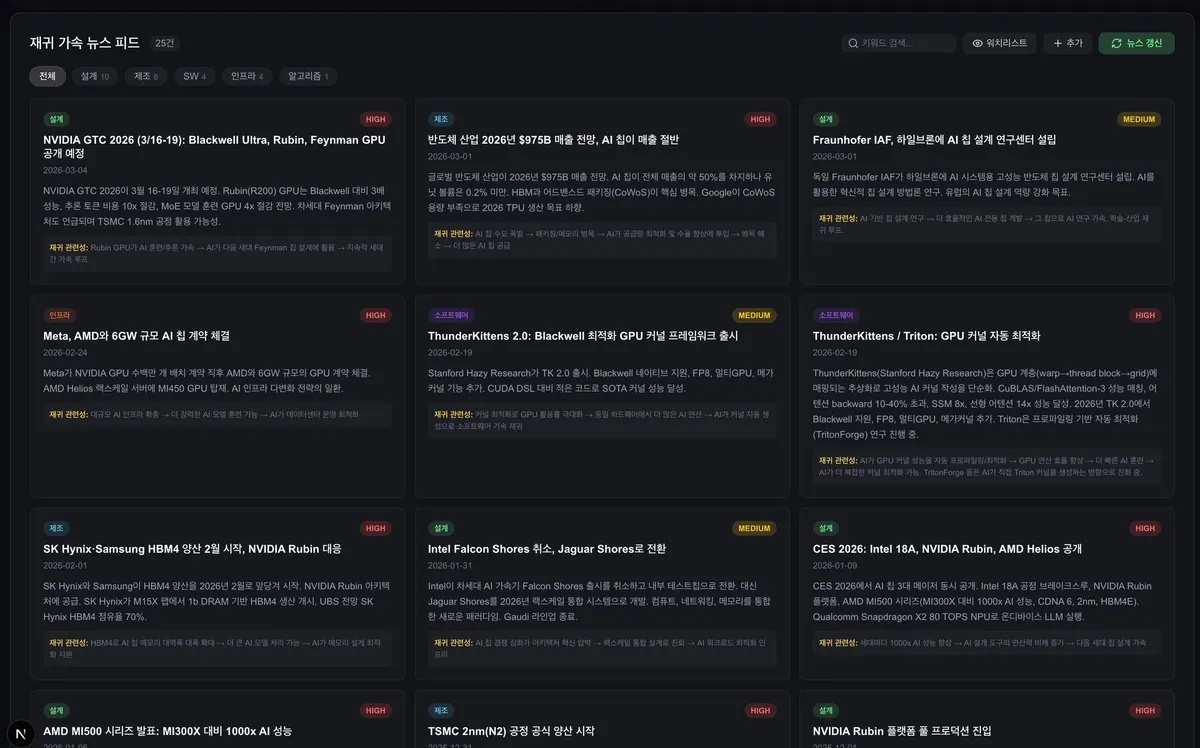Click 설계 tag on CES 2026 card
Viewport: 1200px width, 748px height.
pyautogui.click(x=826, y=528)
